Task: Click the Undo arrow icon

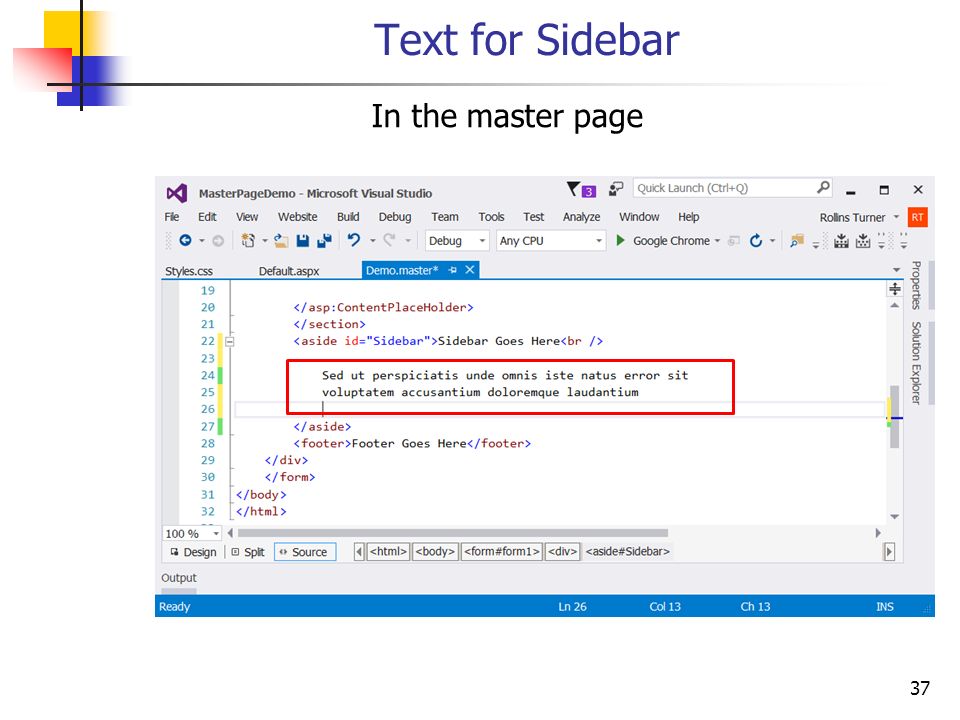Action: pyautogui.click(x=354, y=240)
